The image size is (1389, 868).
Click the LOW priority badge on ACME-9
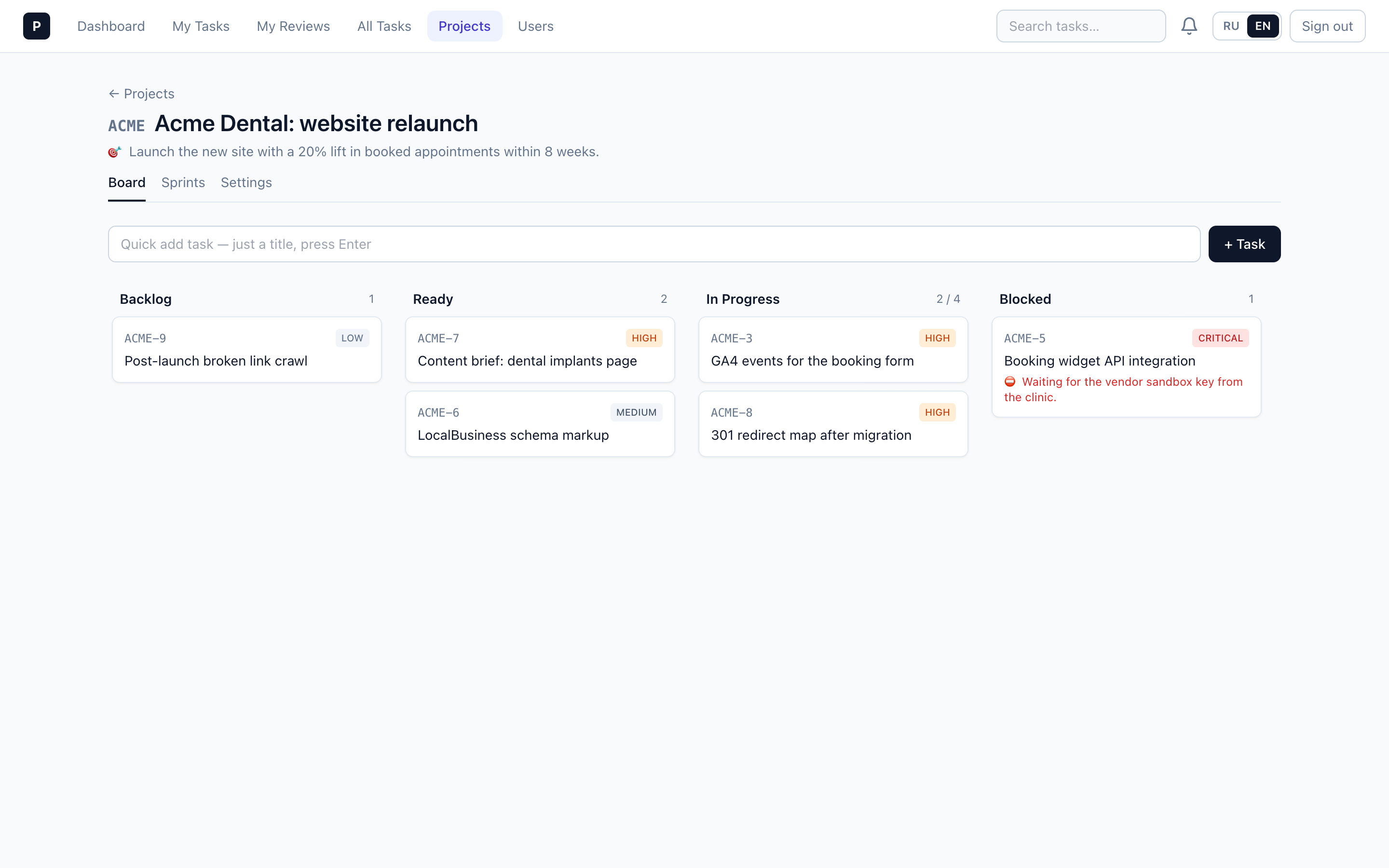[352, 338]
